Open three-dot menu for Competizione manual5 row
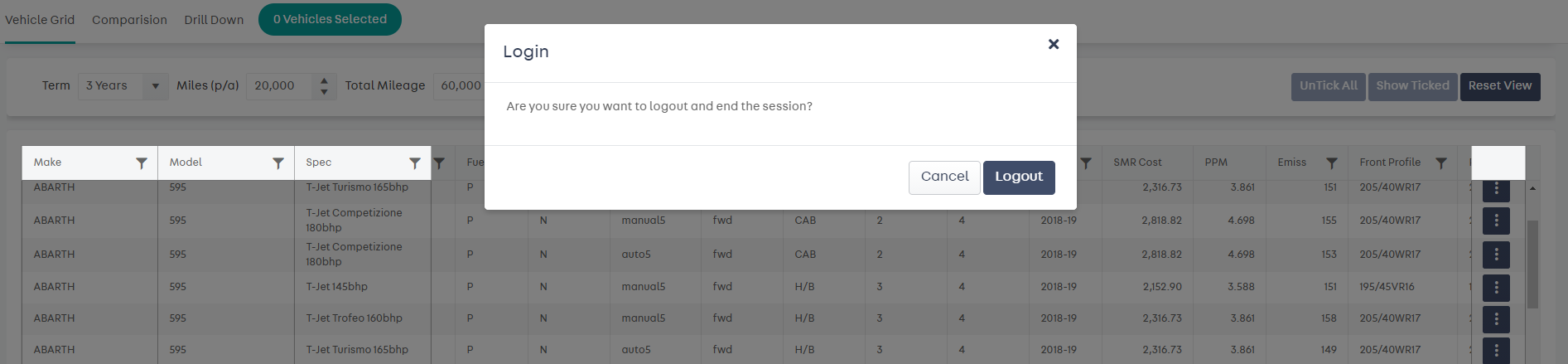The height and width of the screenshot is (364, 1568). 1496,221
